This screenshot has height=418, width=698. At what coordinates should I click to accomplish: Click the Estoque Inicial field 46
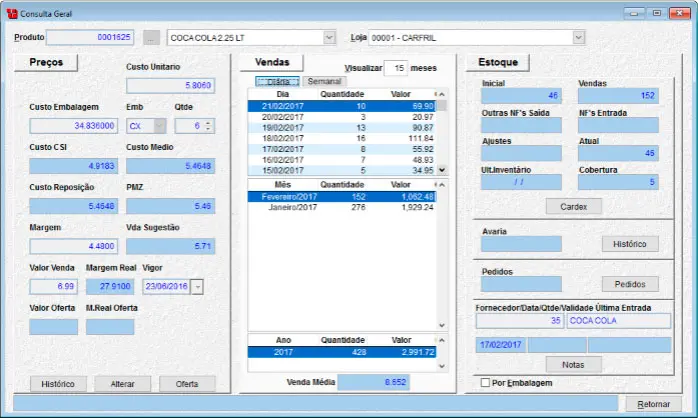[521, 95]
